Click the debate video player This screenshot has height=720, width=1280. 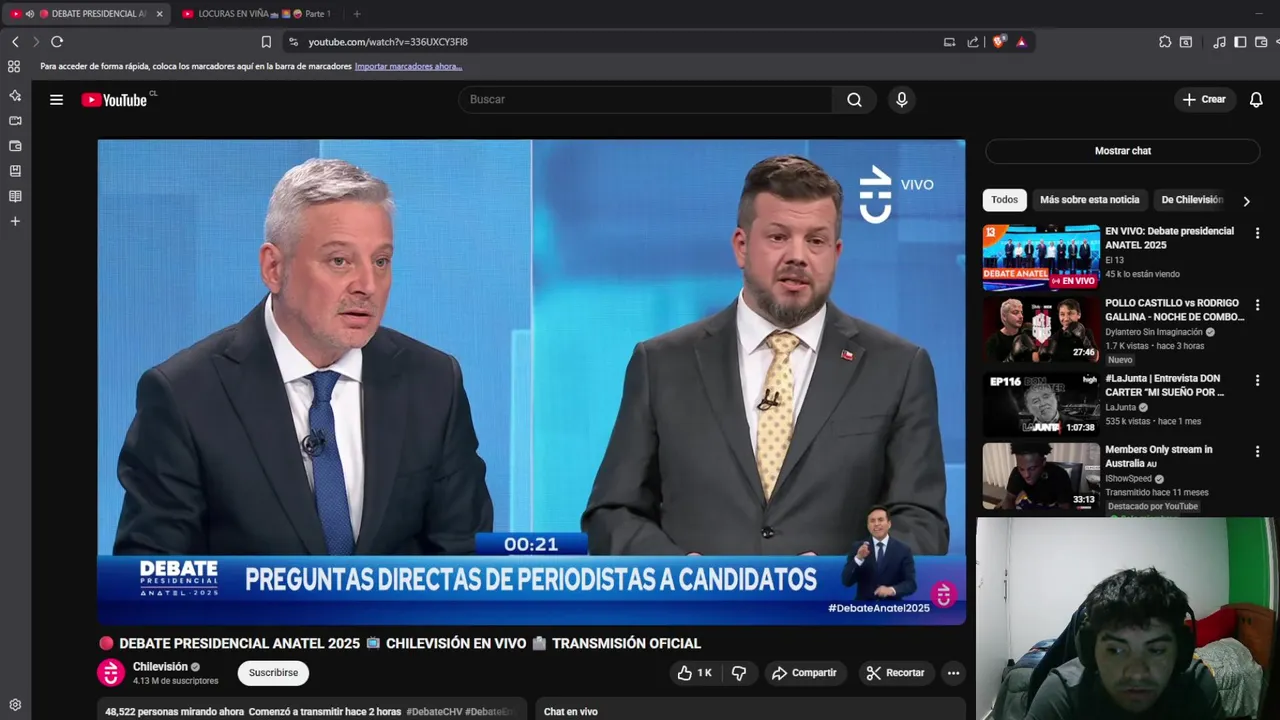pos(531,382)
